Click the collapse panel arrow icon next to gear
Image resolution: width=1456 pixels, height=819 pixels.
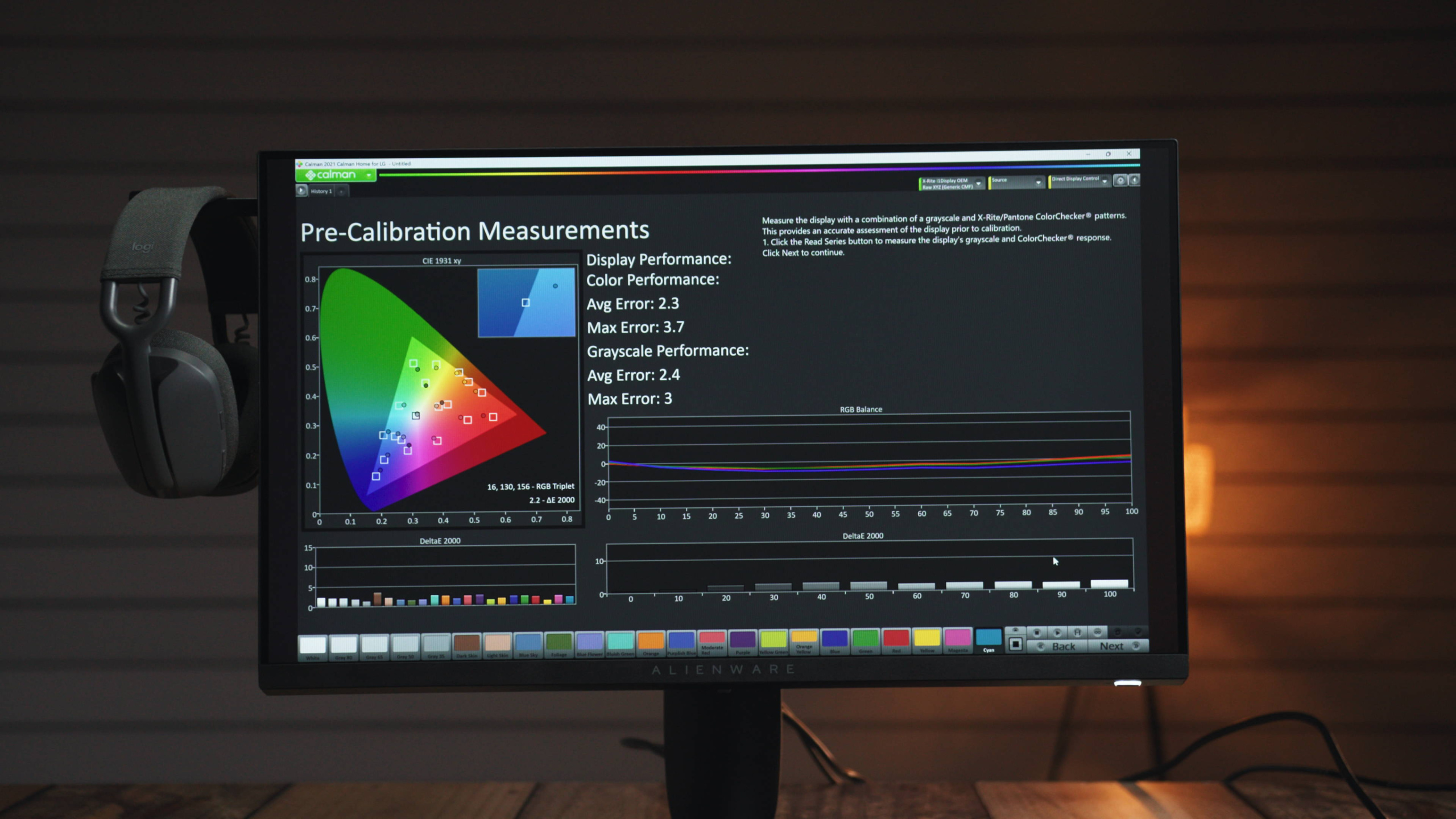(1134, 180)
